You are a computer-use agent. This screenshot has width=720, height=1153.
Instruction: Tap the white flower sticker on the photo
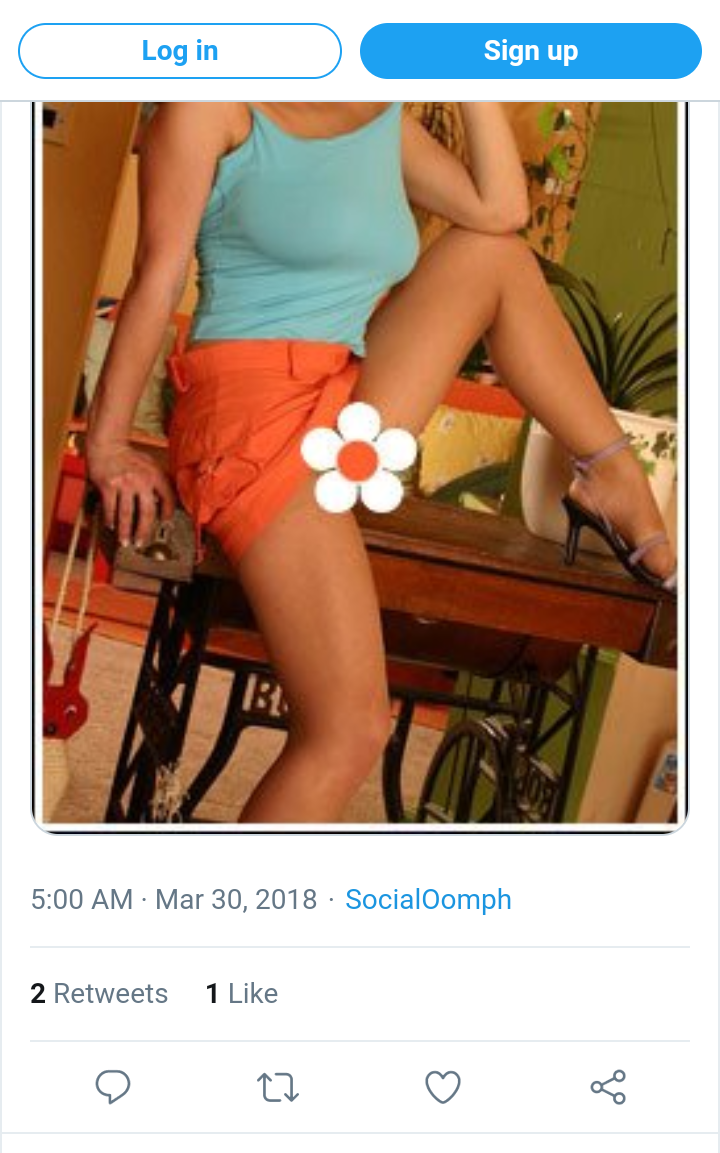358,458
